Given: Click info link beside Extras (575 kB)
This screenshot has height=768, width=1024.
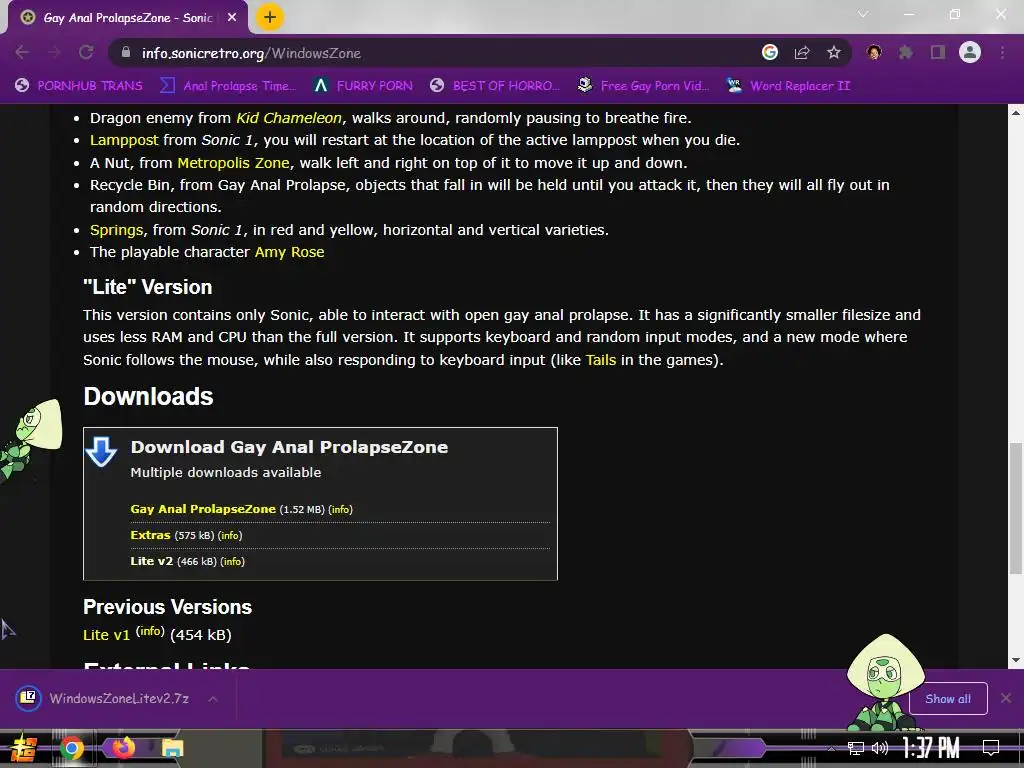Looking at the screenshot, I should click(230, 536).
